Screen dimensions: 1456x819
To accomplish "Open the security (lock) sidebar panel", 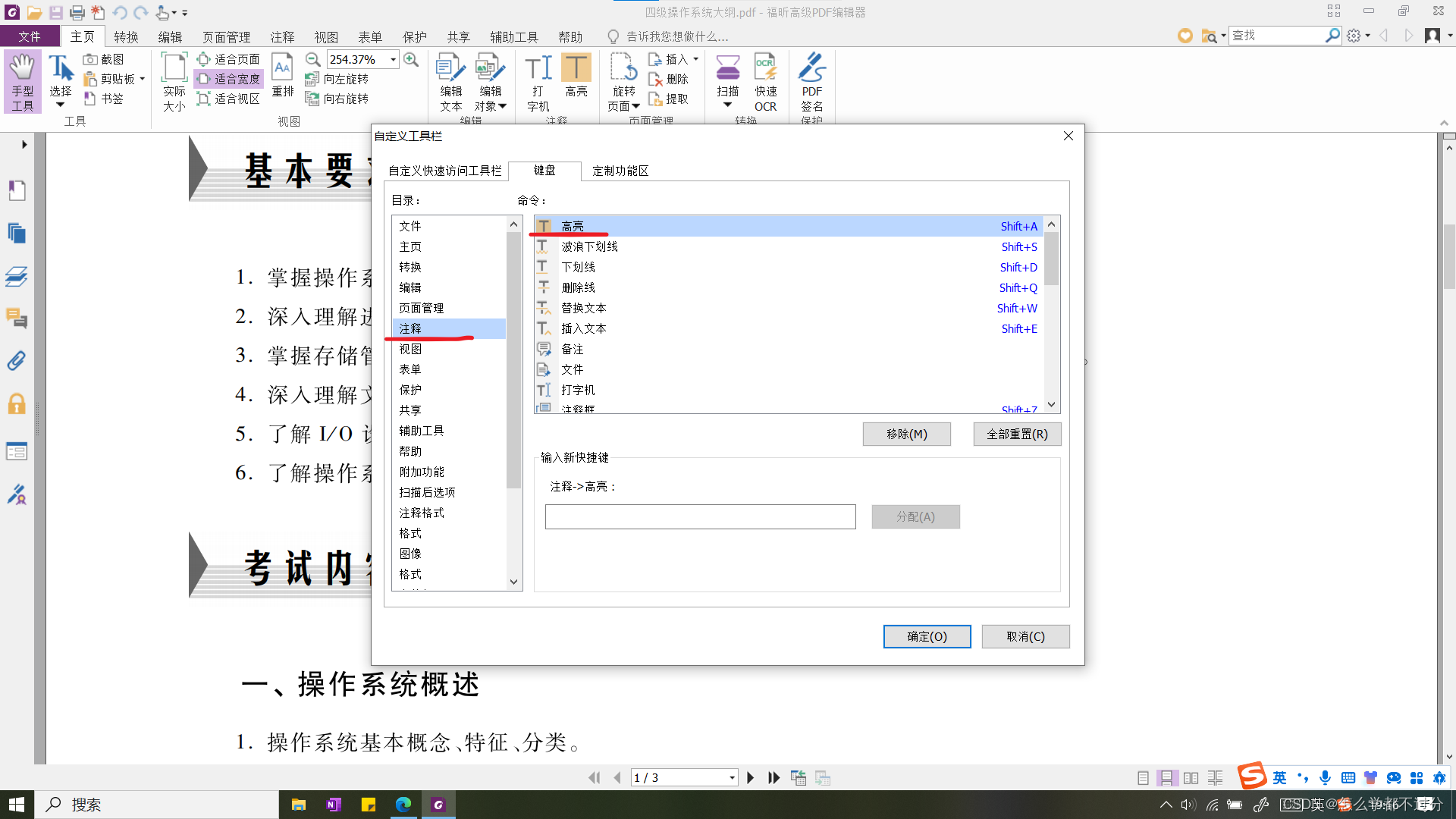I will click(x=17, y=404).
